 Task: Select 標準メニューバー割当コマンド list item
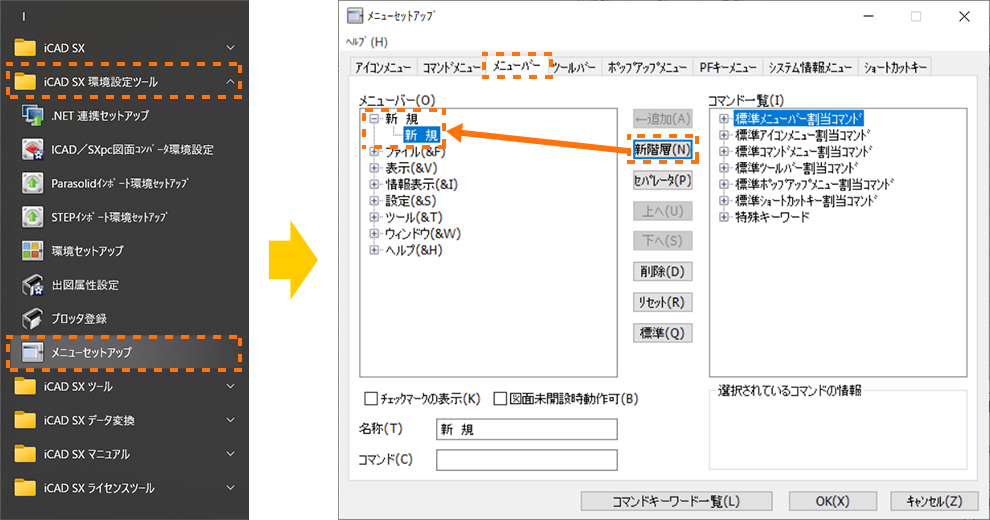(798, 119)
